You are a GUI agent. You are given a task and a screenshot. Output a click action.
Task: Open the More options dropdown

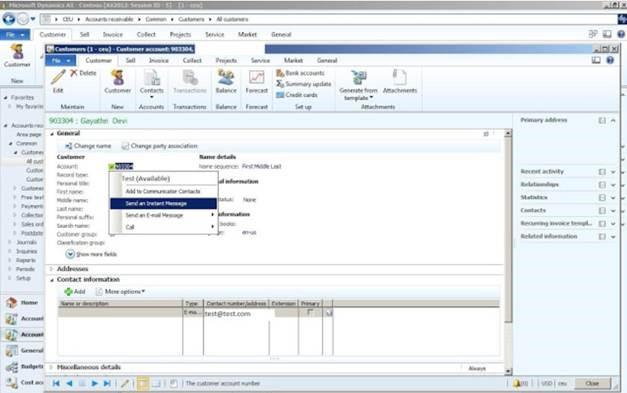pyautogui.click(x=121, y=291)
